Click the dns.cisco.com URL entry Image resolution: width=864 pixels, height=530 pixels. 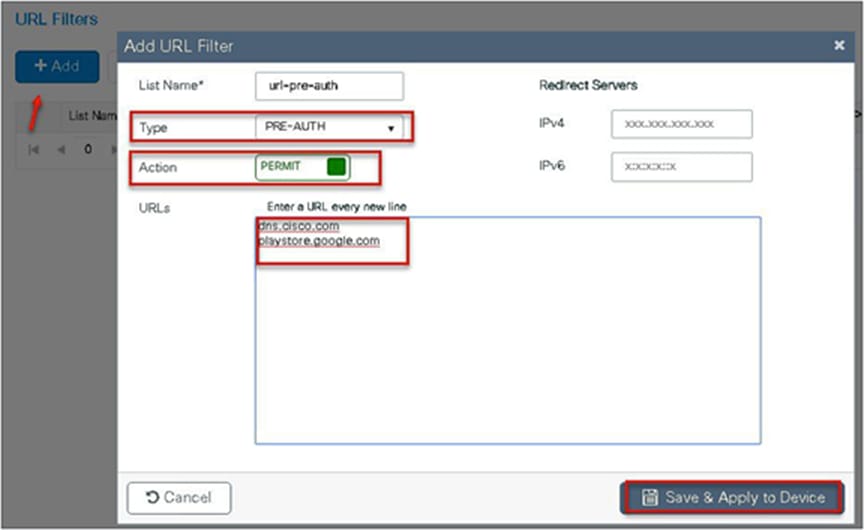tap(299, 226)
